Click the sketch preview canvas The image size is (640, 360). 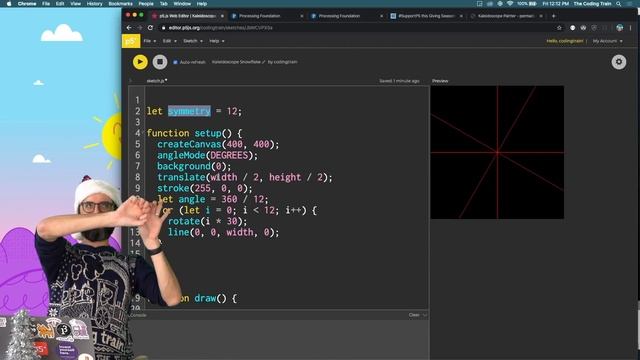coord(497,152)
